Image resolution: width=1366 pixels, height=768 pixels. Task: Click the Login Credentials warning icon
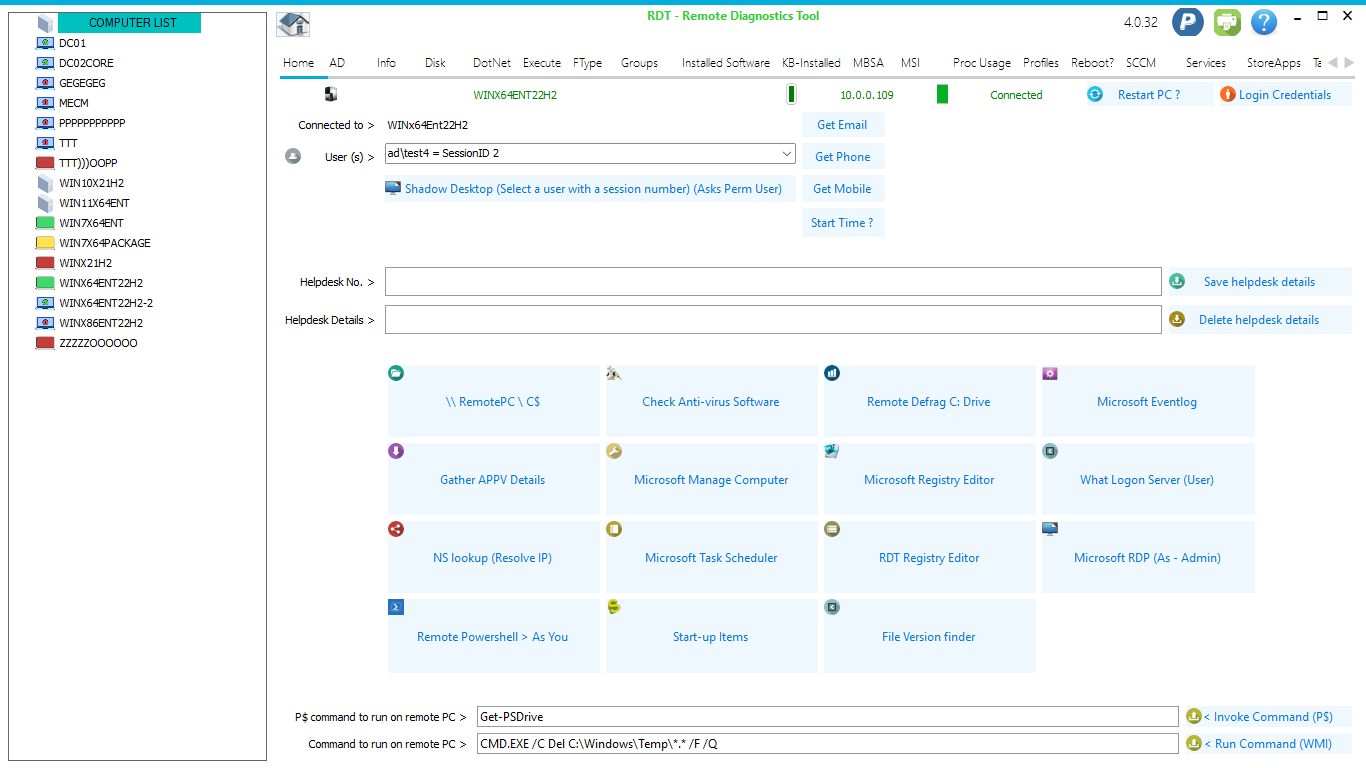1227,94
